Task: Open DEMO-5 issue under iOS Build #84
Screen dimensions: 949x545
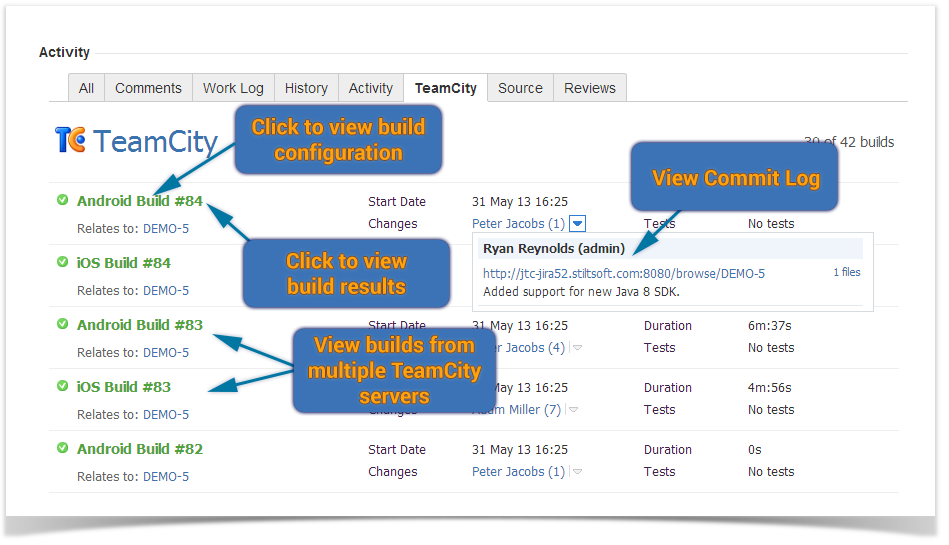Action: [x=166, y=291]
